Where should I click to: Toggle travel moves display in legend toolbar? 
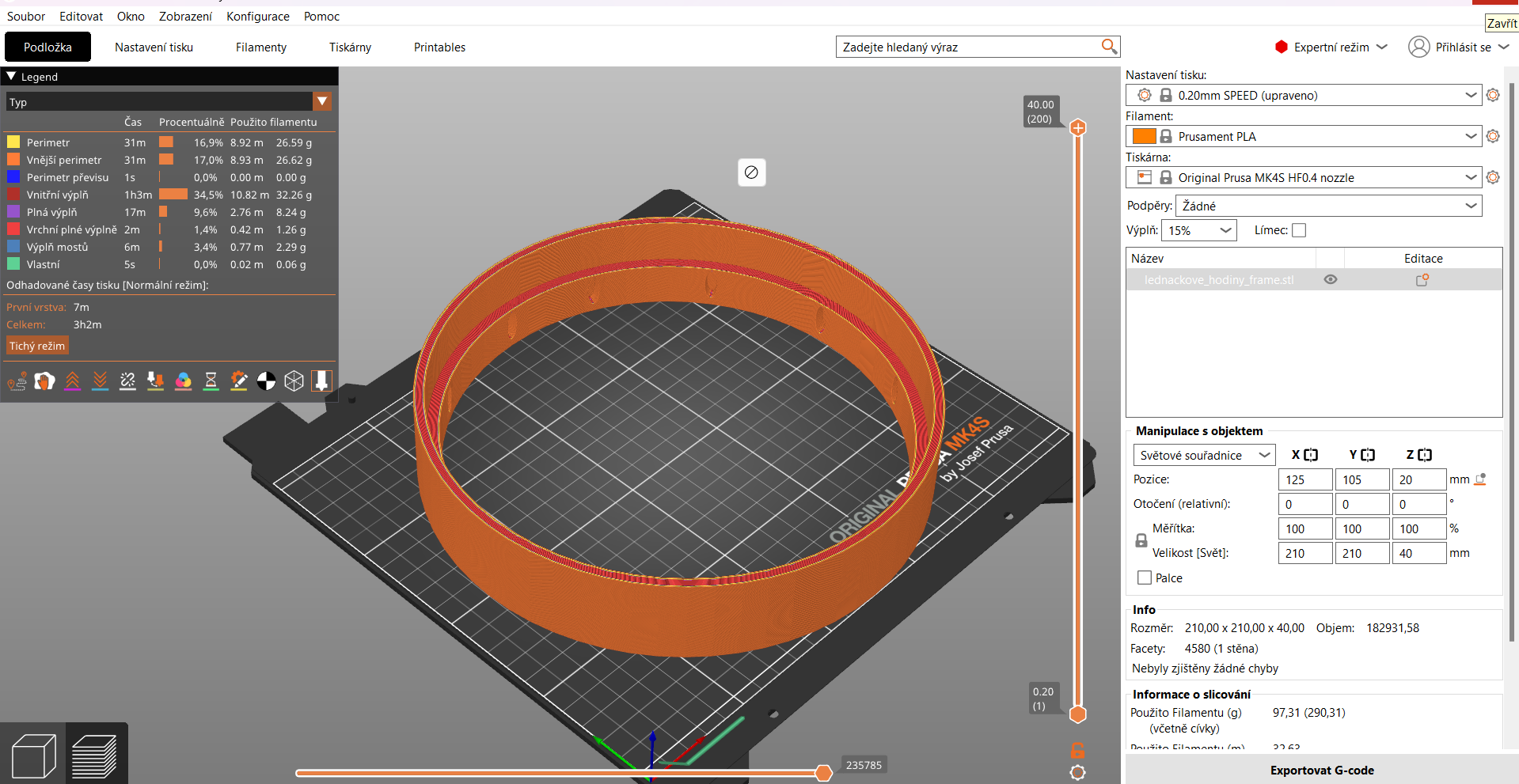click(x=17, y=381)
